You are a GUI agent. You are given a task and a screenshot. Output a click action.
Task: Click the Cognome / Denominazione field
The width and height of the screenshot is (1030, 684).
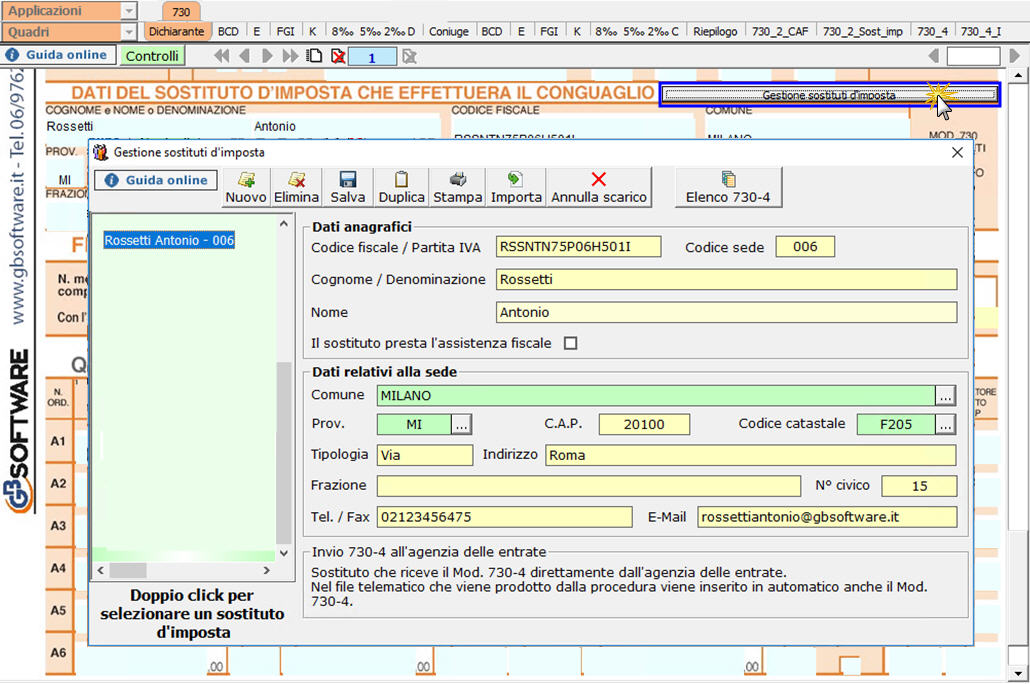(x=726, y=279)
